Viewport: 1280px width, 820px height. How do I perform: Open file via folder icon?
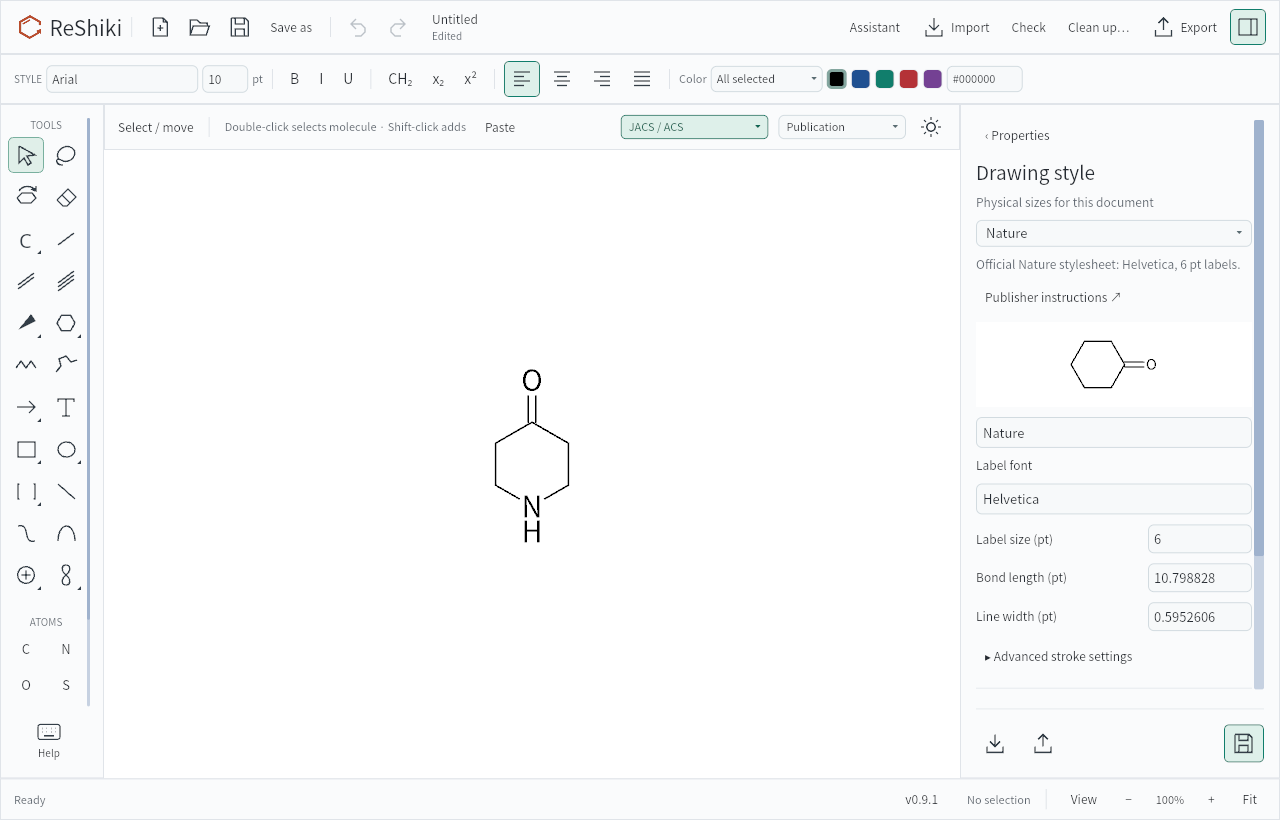pos(199,27)
